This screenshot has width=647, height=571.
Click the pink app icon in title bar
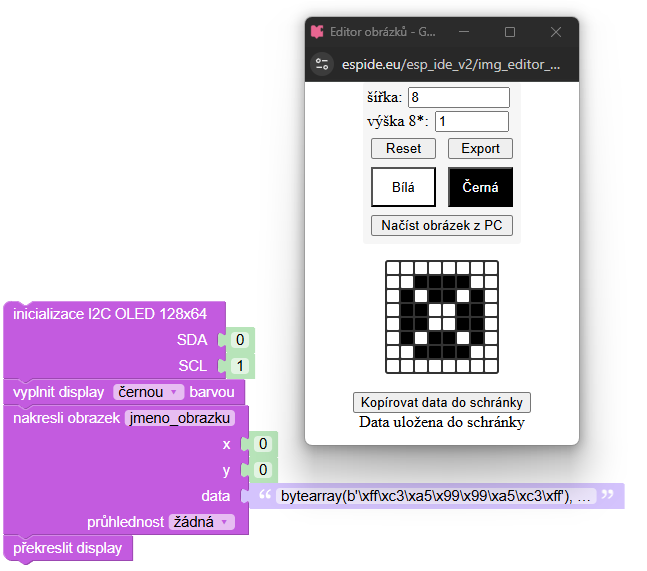point(317,32)
